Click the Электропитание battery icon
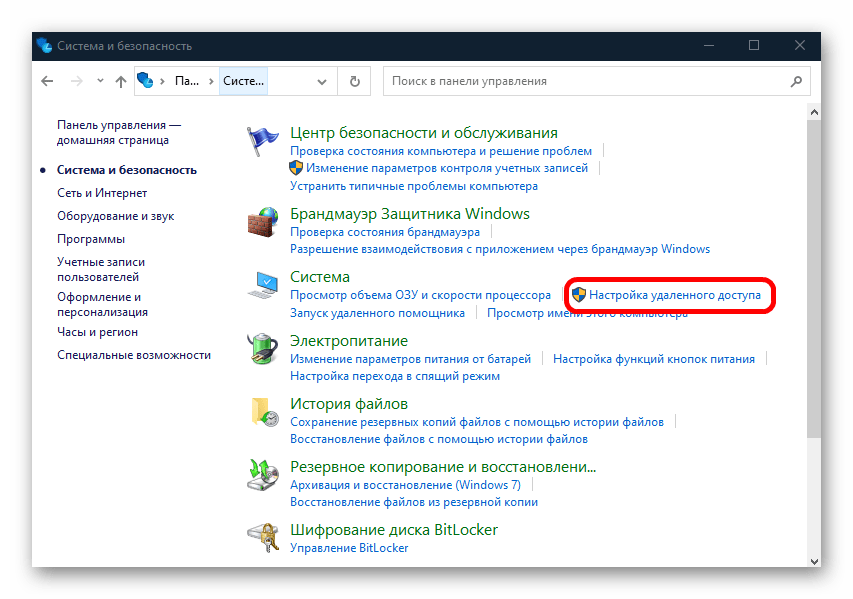This screenshot has width=853, height=599. 263,348
